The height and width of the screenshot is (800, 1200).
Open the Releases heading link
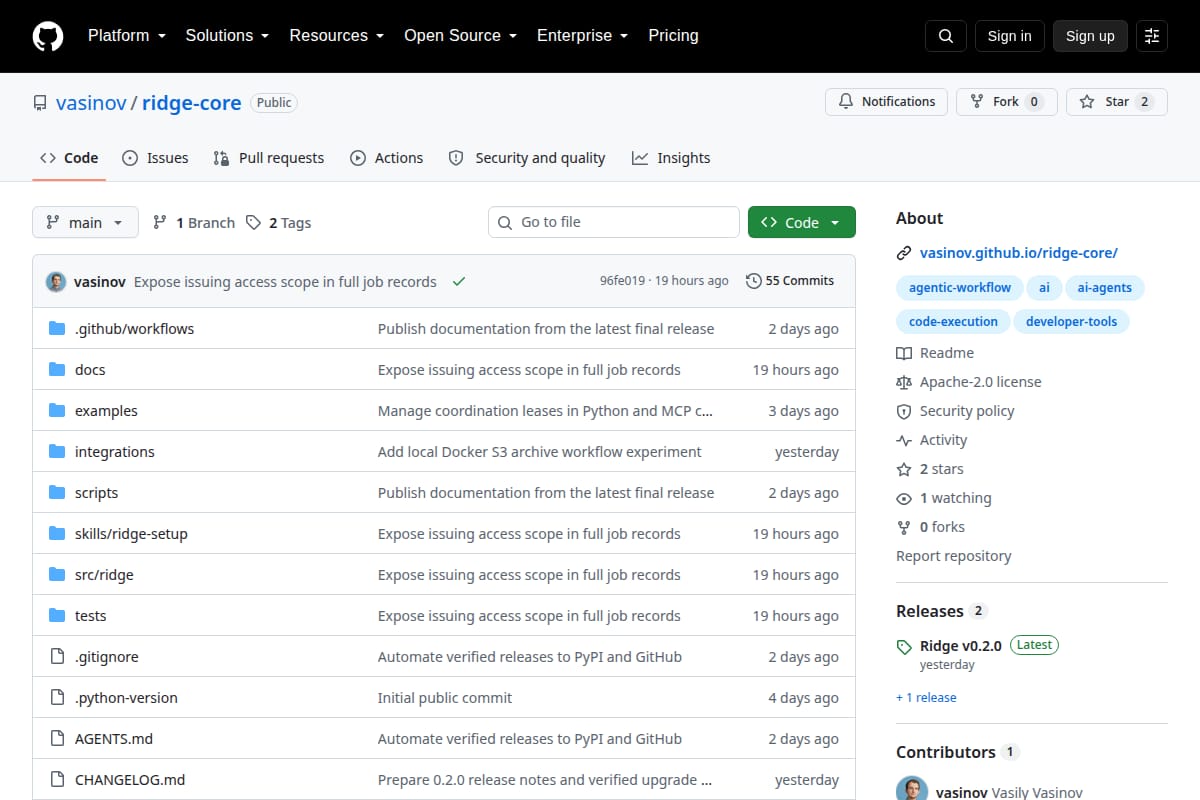click(x=942, y=611)
